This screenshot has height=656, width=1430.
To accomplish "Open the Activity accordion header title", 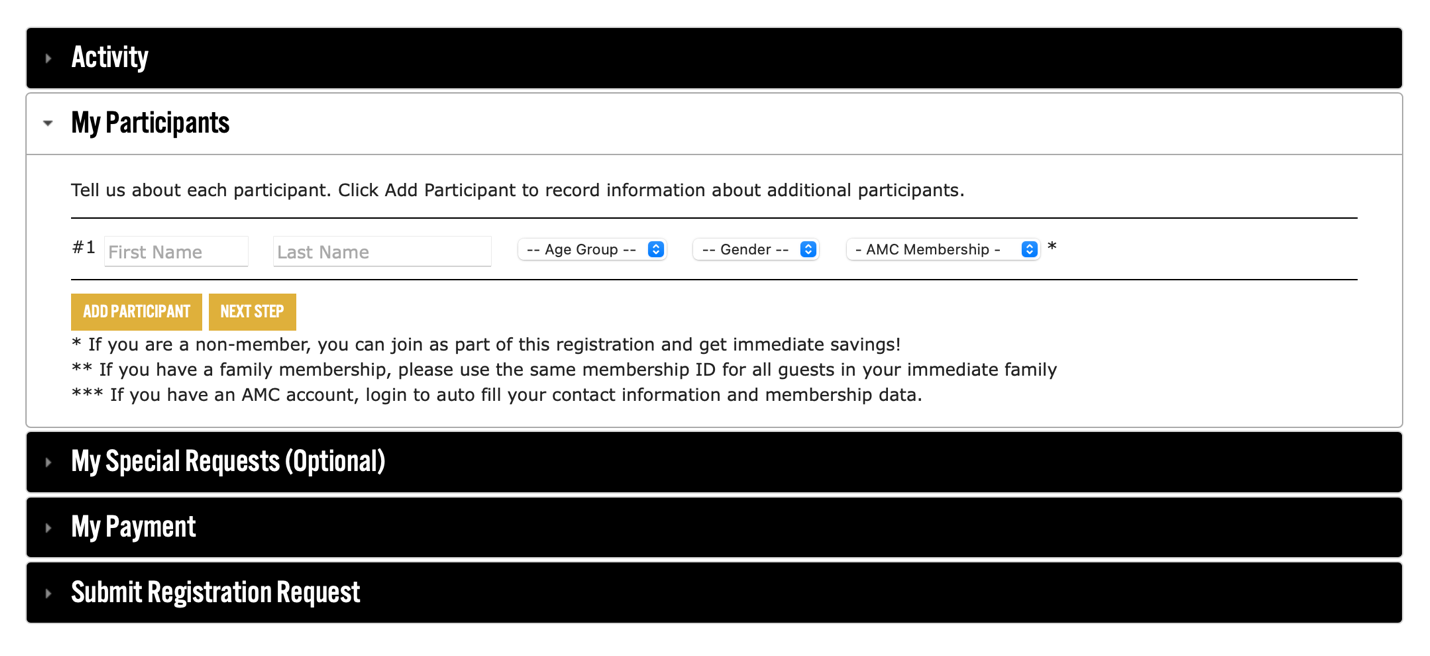I will (x=110, y=58).
